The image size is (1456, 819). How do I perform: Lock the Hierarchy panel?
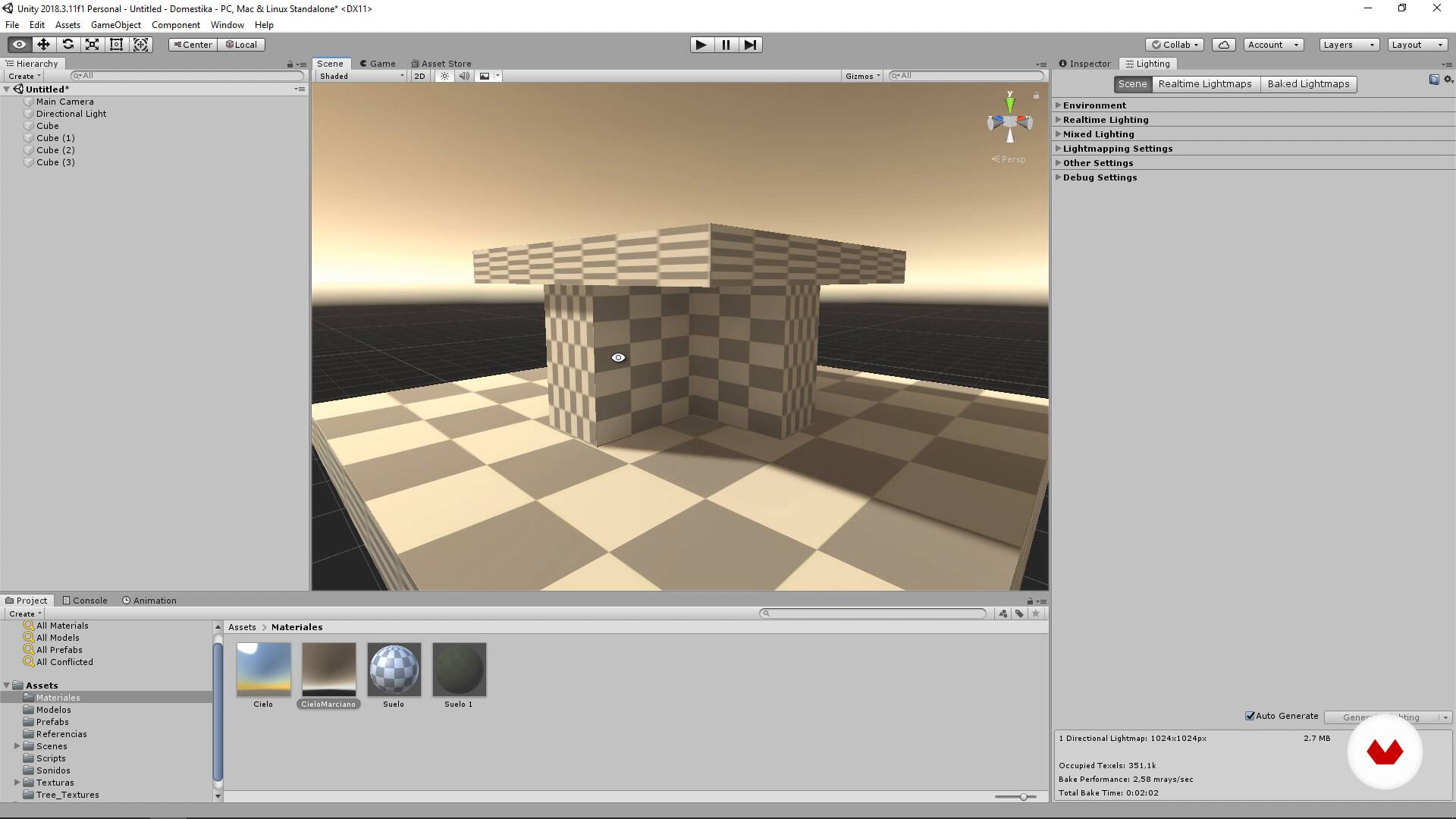[290, 64]
